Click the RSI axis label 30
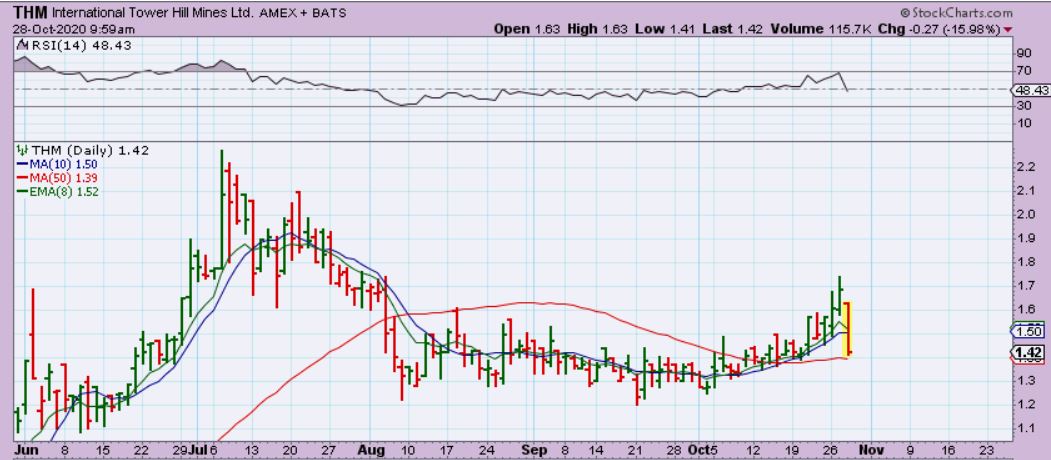The image size is (1051, 460). coord(1024,106)
